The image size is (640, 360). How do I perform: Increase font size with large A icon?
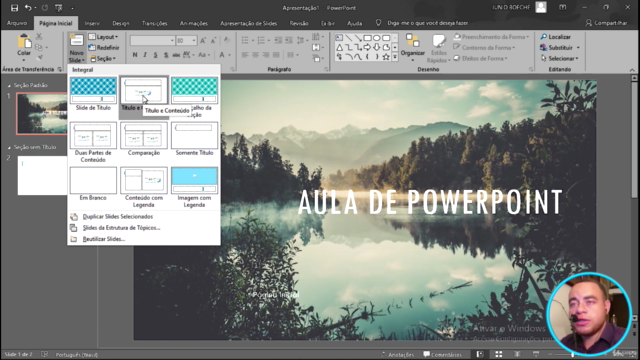(203, 40)
